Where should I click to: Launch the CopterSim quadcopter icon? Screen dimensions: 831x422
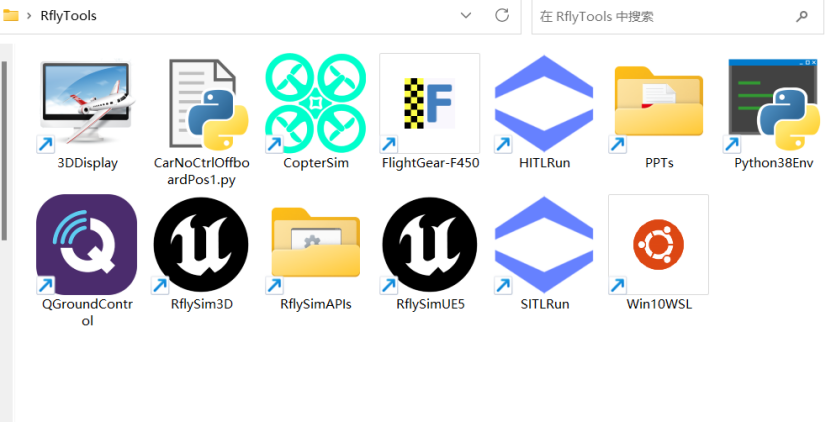316,103
